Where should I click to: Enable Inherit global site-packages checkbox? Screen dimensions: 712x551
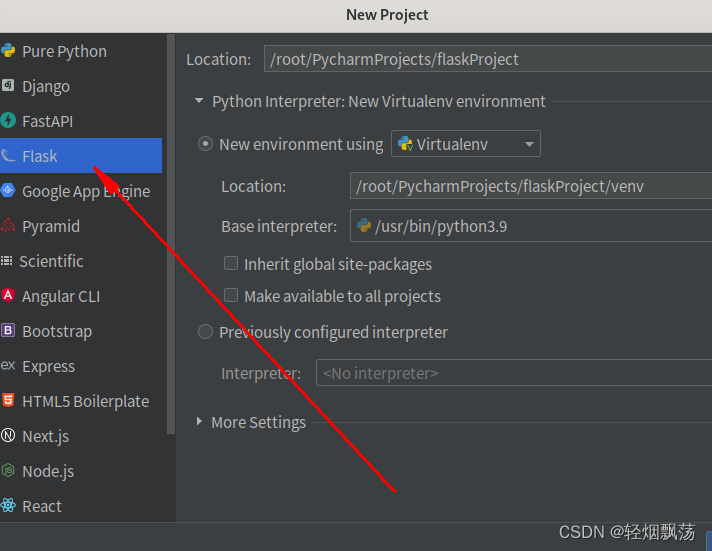(231, 263)
